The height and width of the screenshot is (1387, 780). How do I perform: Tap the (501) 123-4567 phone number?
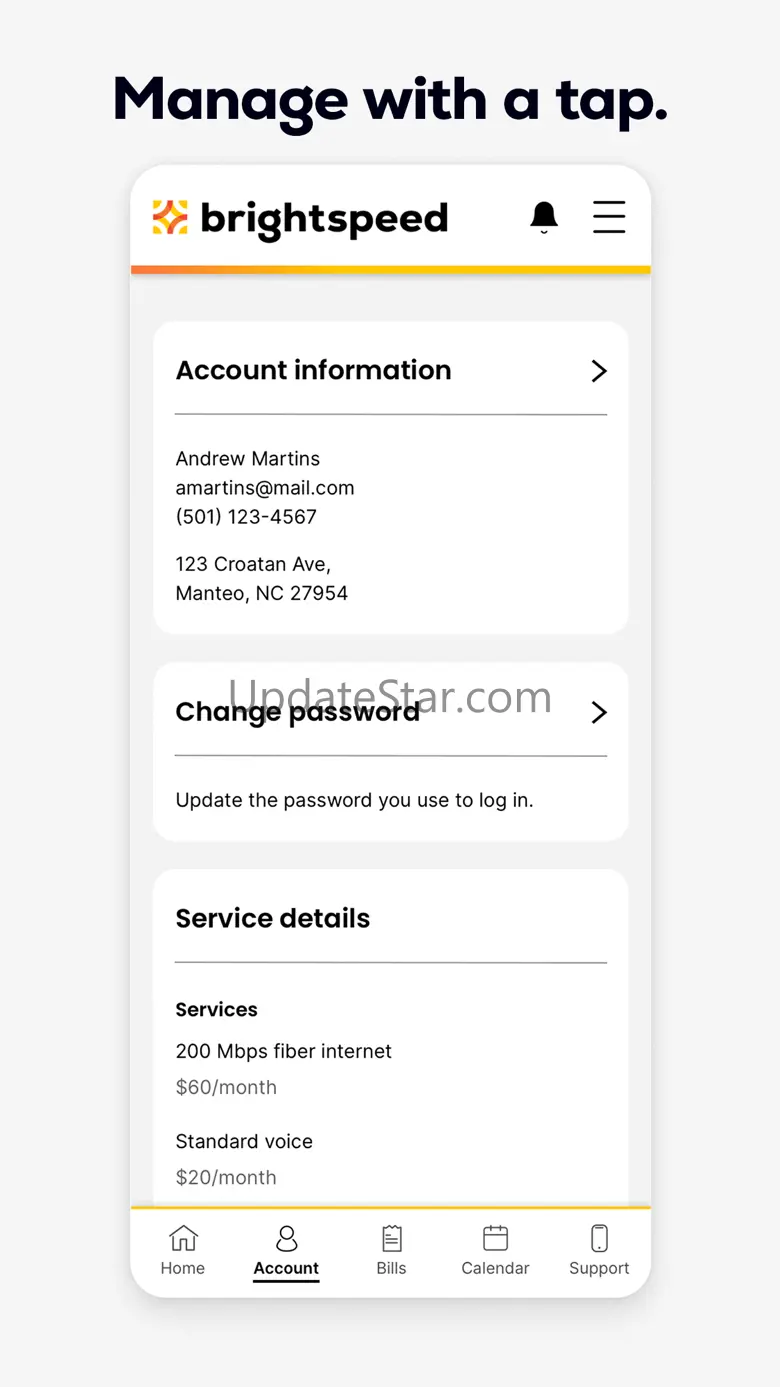(246, 517)
